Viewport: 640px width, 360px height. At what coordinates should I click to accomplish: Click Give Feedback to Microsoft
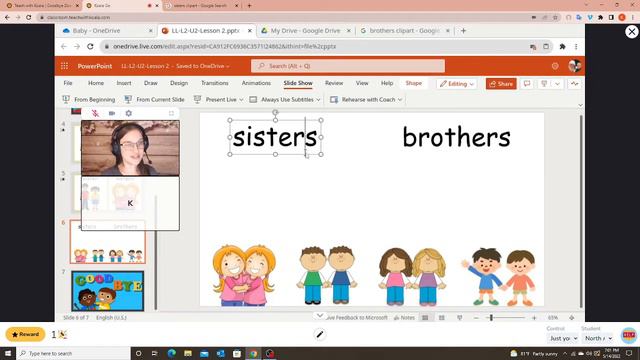click(x=356, y=318)
